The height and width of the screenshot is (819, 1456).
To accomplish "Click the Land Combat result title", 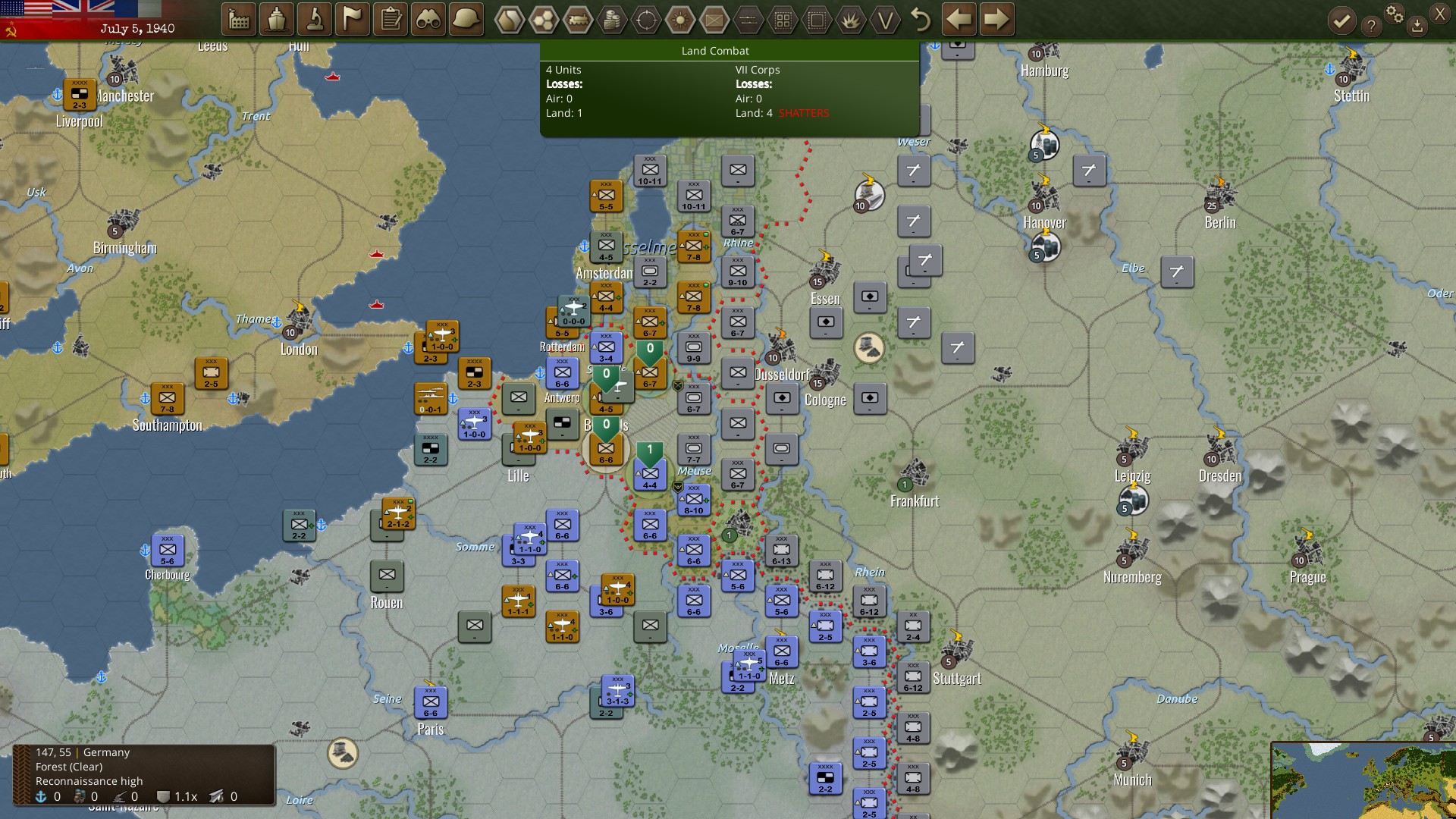I will (715, 51).
